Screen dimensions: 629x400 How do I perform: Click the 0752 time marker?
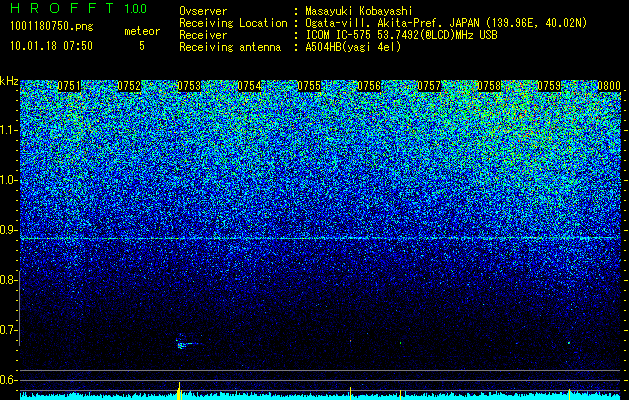click(129, 86)
